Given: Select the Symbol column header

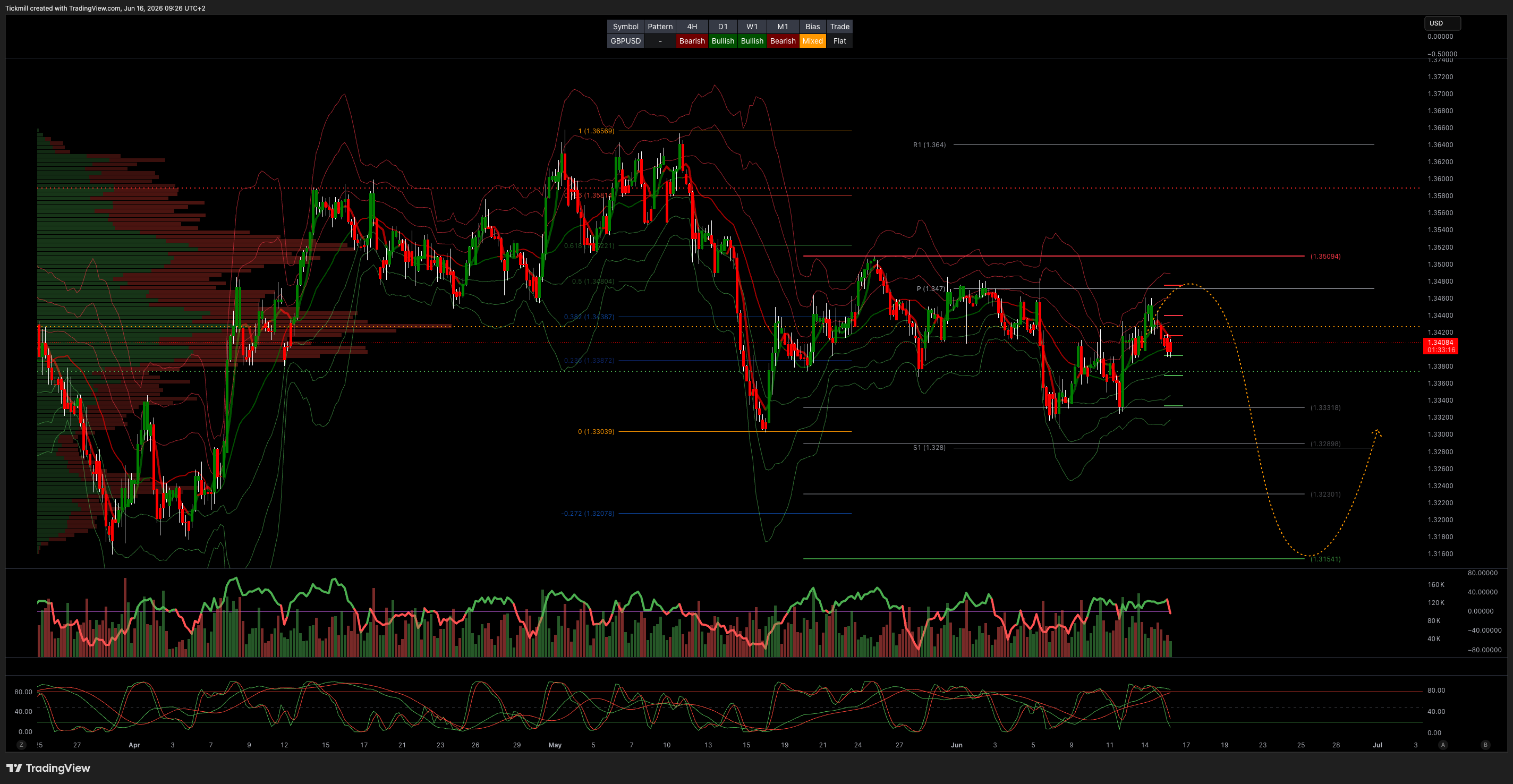Looking at the screenshot, I should point(625,27).
